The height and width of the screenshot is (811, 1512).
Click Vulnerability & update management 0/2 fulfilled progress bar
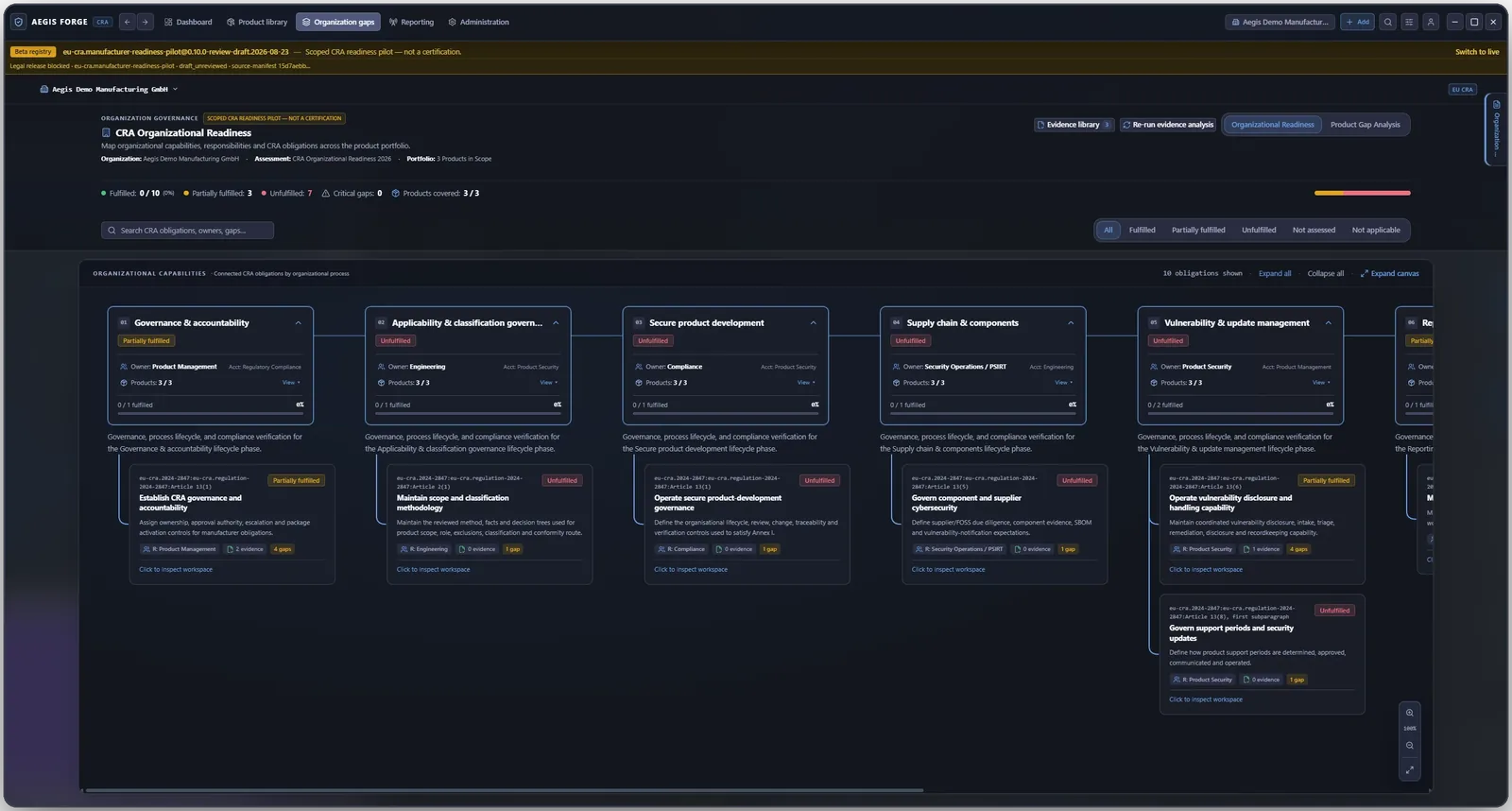click(1241, 413)
